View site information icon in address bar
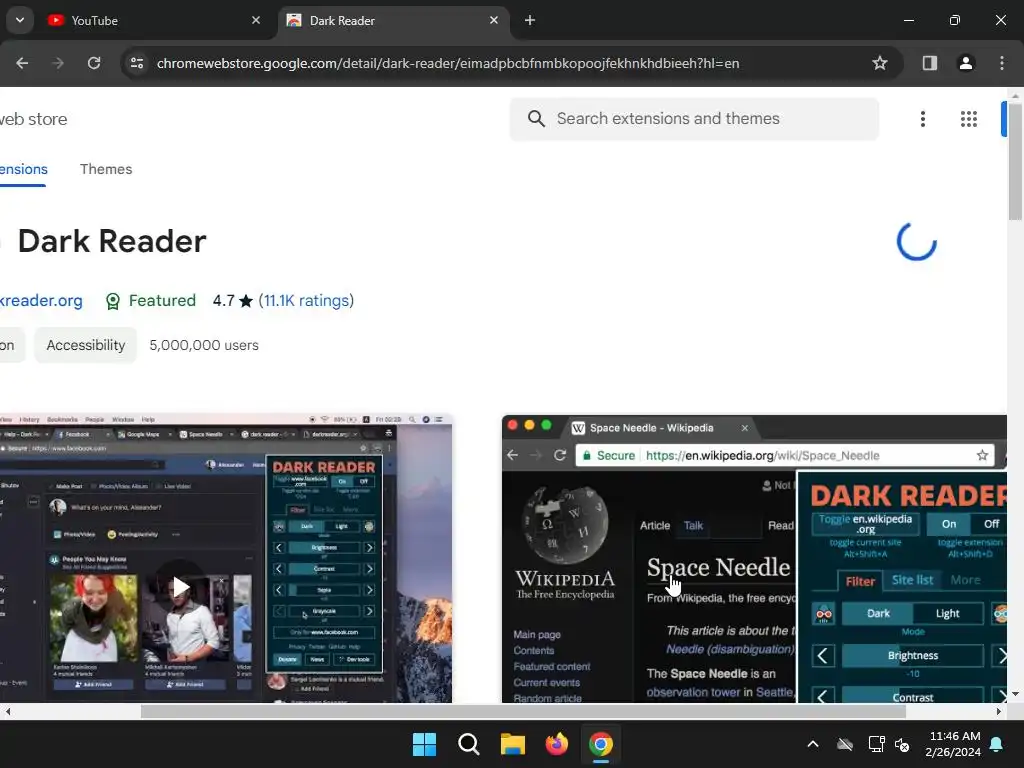 pos(137,63)
